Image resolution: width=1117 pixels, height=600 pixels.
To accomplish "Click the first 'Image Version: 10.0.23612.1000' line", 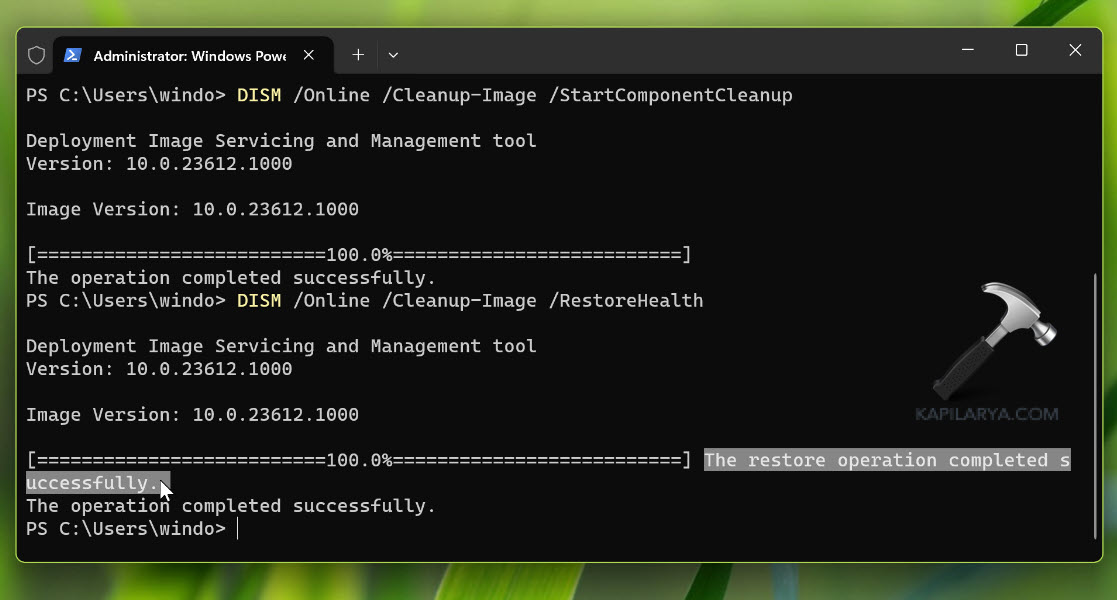I will pyautogui.click(x=192, y=210).
